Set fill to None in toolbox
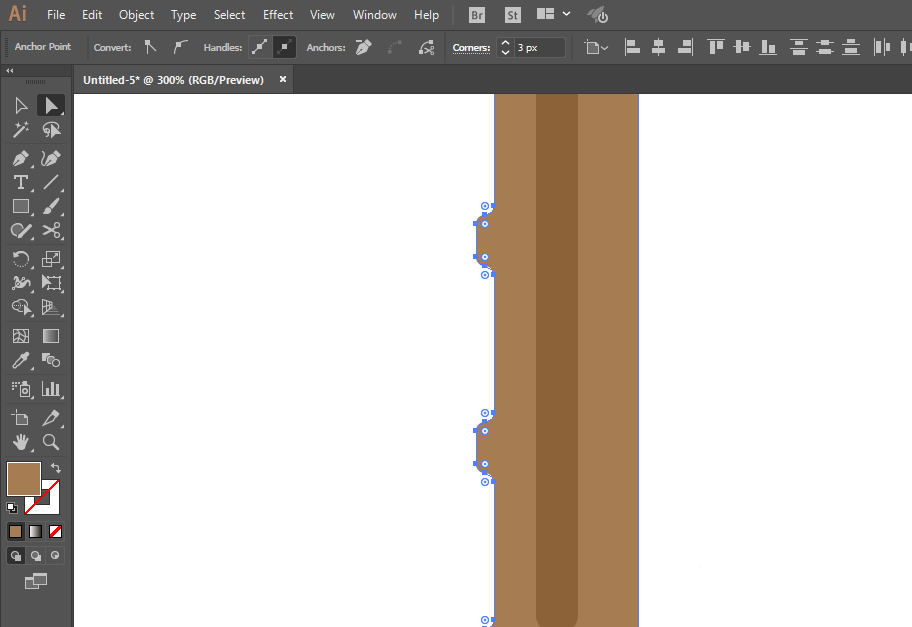This screenshot has width=912, height=627. coord(56,531)
